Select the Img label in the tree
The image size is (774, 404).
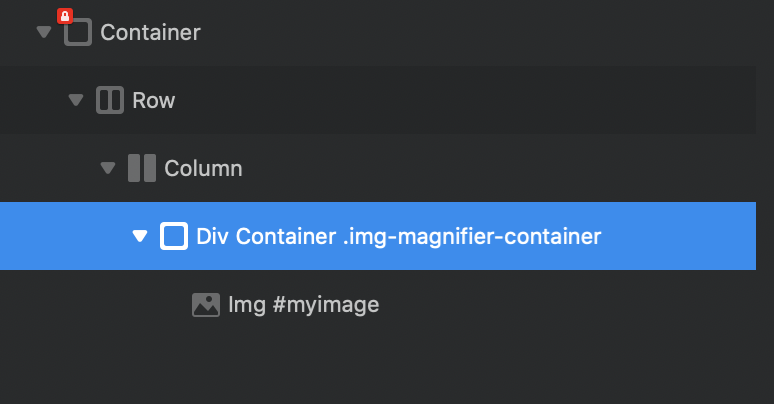click(246, 304)
